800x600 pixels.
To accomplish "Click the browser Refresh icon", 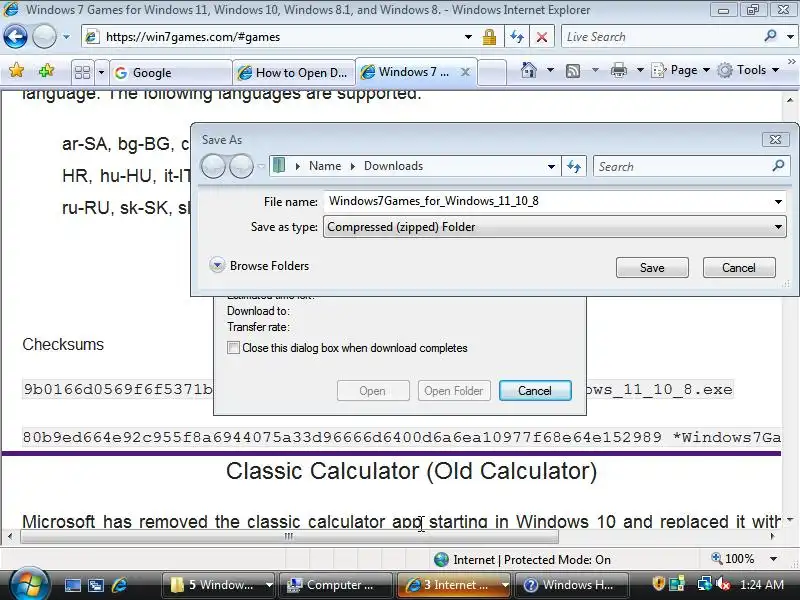I will (517, 37).
